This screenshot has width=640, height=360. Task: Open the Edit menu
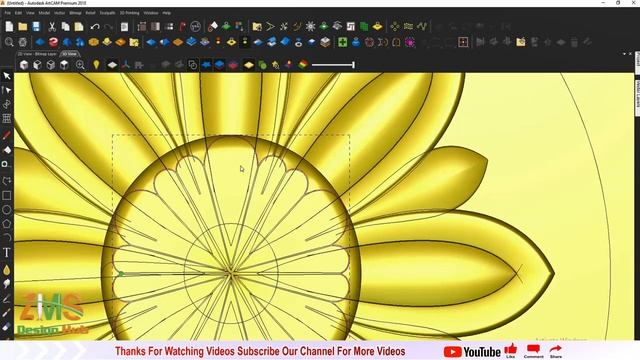coord(18,13)
